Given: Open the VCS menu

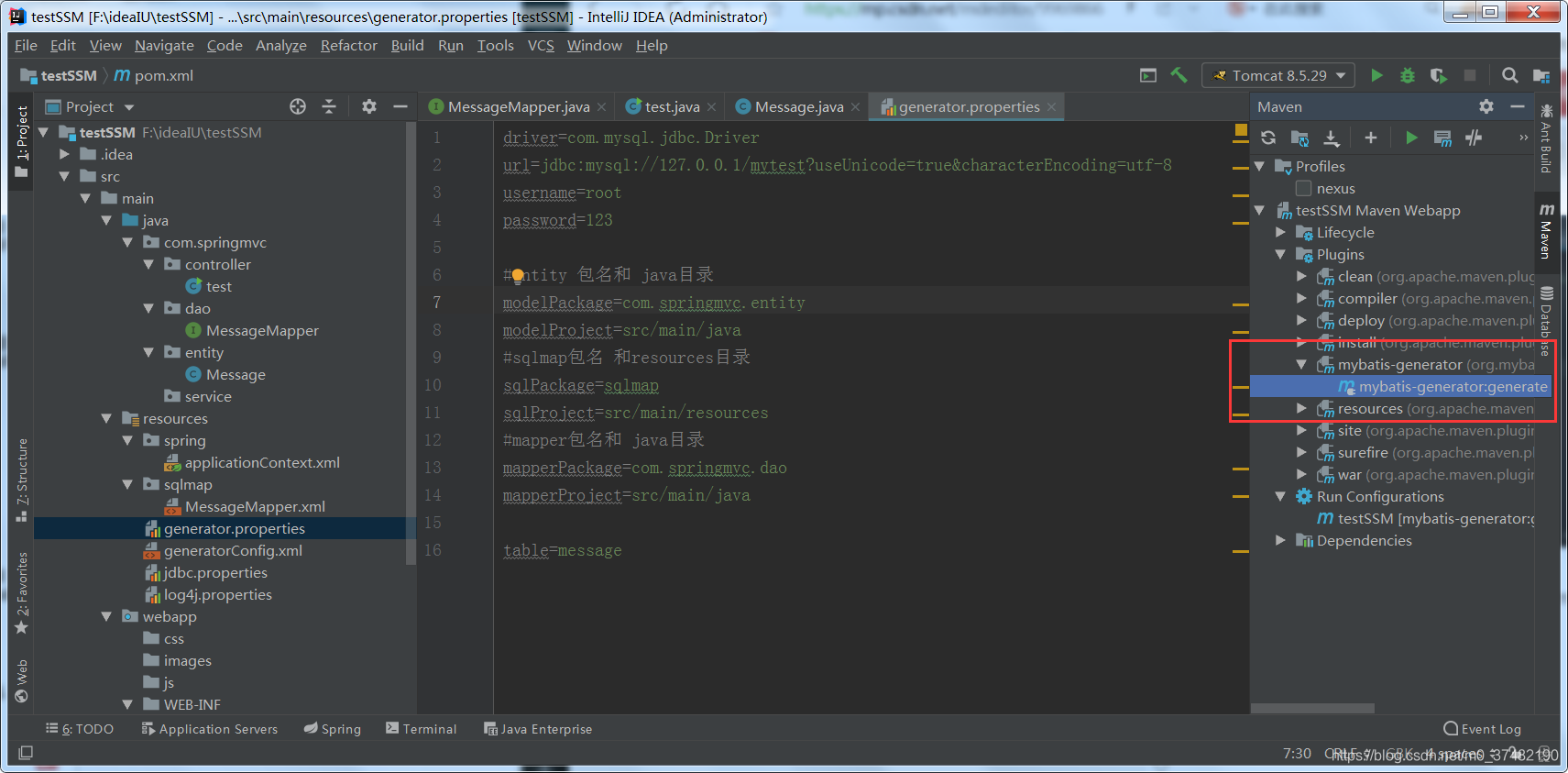Looking at the screenshot, I should point(541,45).
